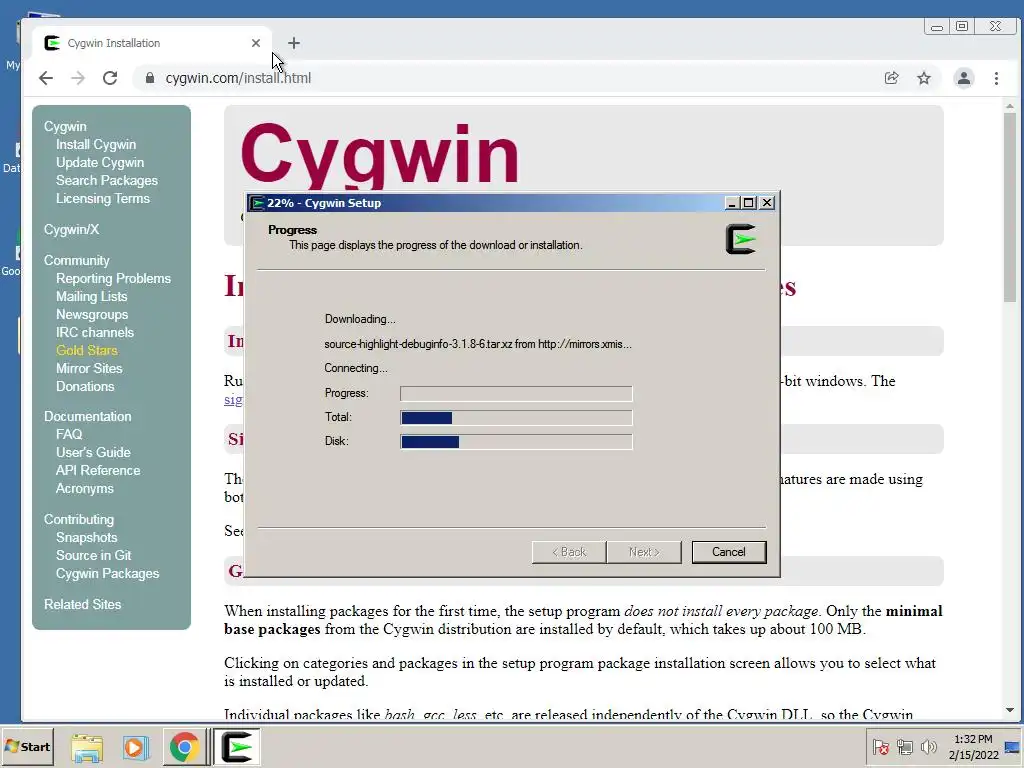Open API Reference link
Viewport: 1024px width, 768px height.
coord(98,471)
